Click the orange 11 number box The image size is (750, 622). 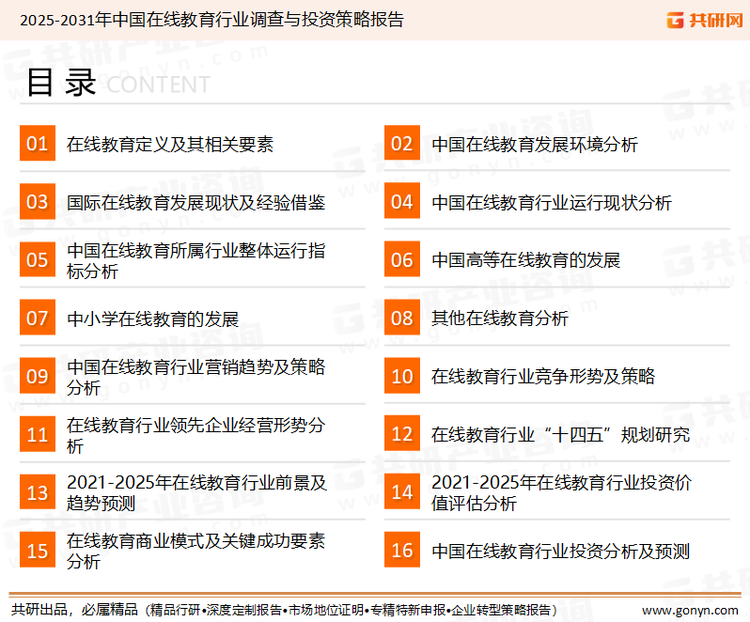[x=37, y=434]
